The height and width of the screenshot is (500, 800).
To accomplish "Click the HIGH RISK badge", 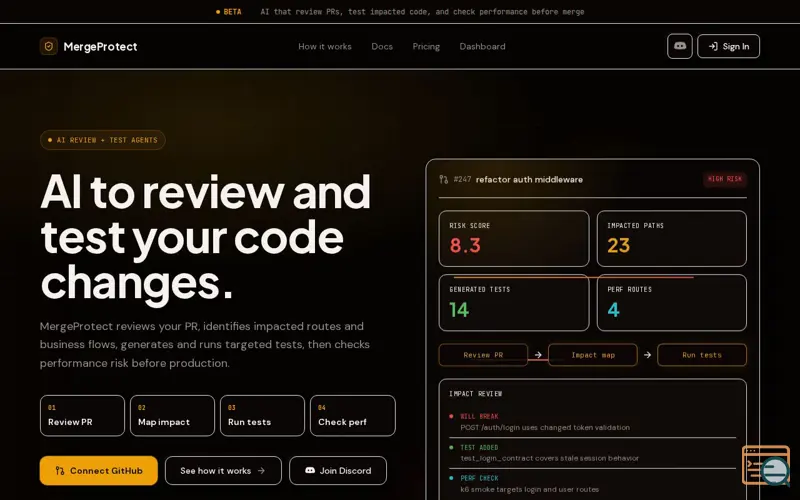I will tap(724, 179).
